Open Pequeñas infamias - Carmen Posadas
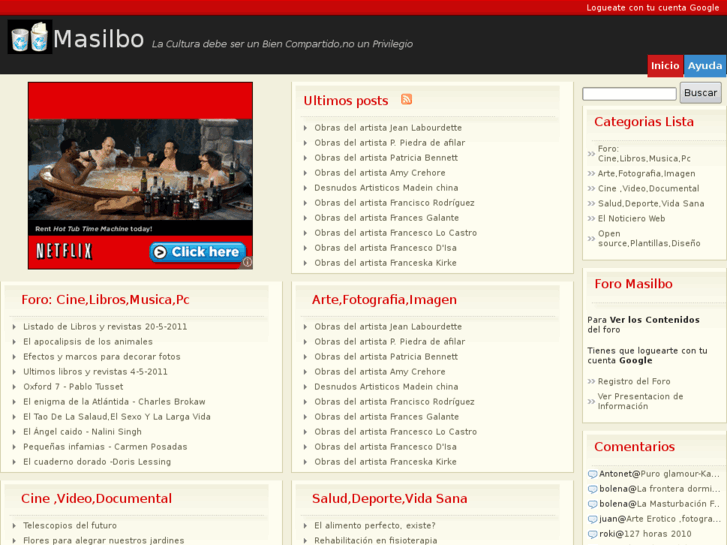 point(105,447)
